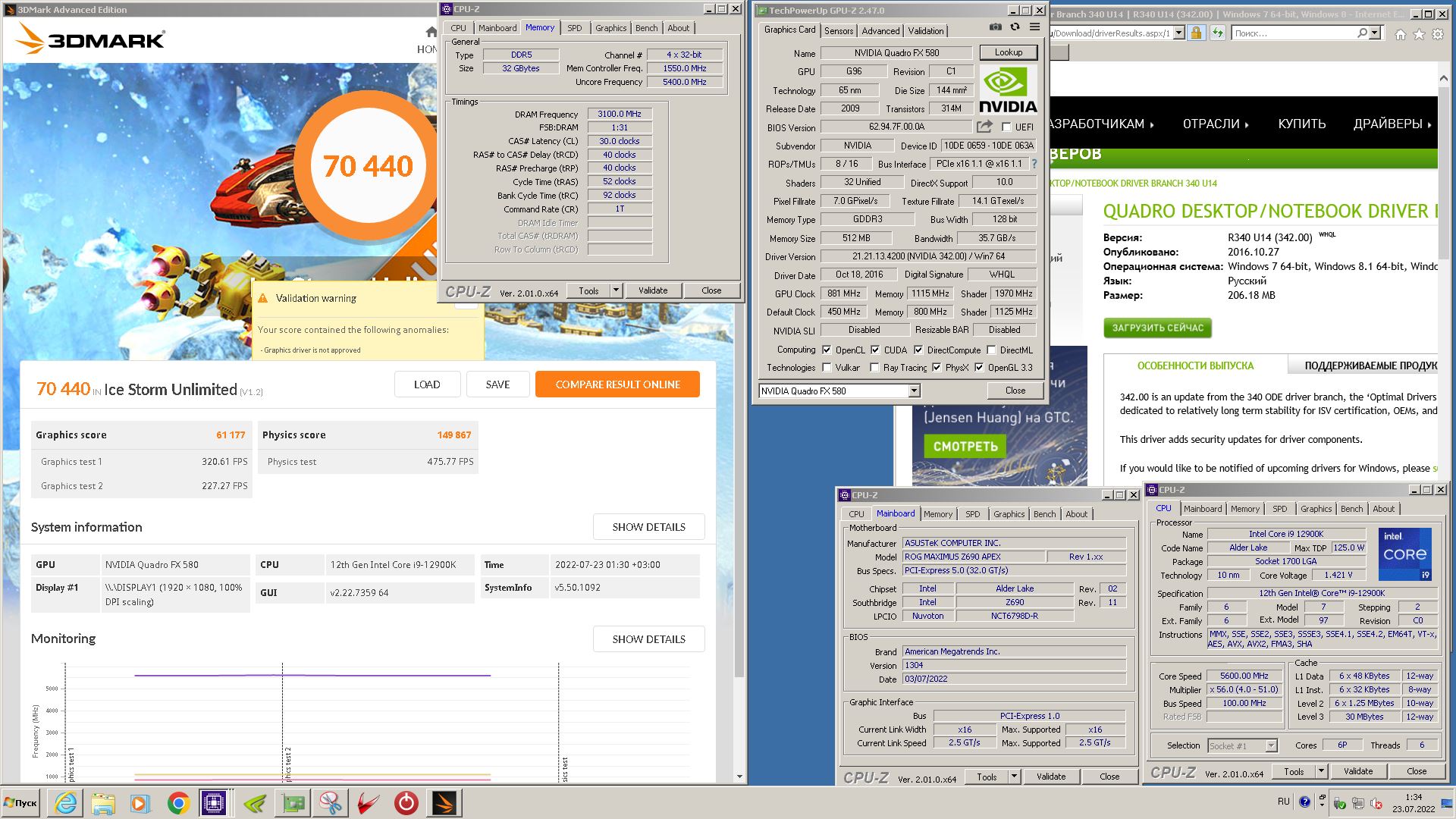Switch to GPU-Z taskbar icon
This screenshot has height=819, width=1456.
click(x=293, y=802)
